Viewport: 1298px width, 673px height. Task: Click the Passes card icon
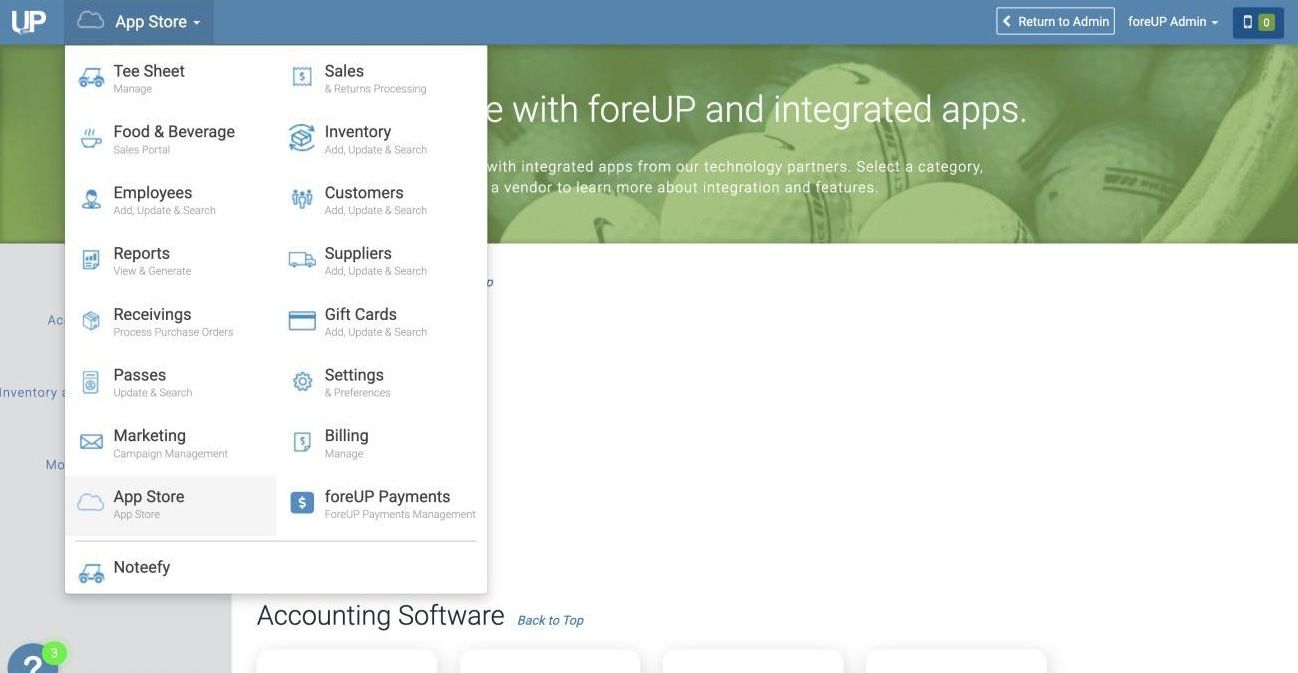(91, 382)
